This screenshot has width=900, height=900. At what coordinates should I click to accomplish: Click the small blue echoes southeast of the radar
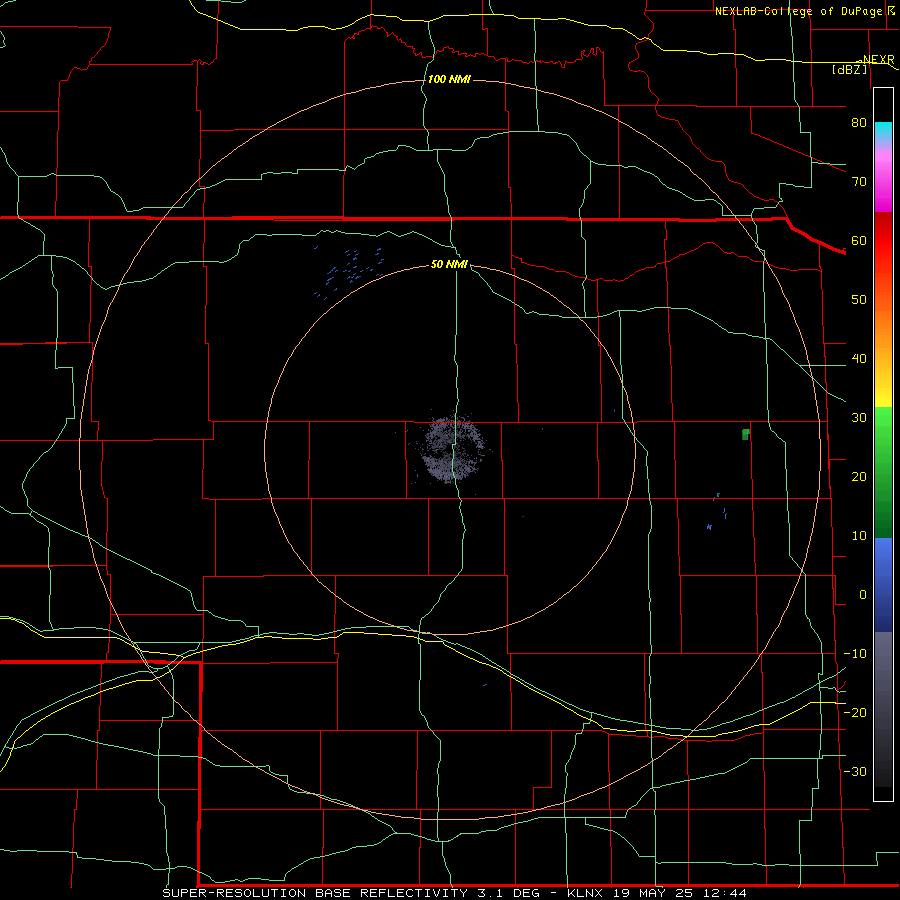(x=717, y=511)
